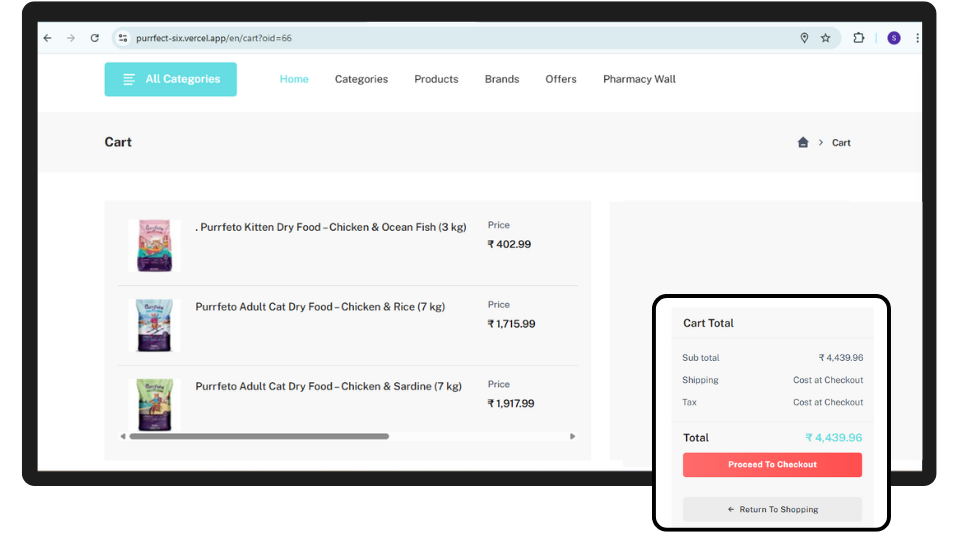Image resolution: width=960 pixels, height=540 pixels.
Task: Click the location pin icon in the address bar
Action: coord(804,38)
